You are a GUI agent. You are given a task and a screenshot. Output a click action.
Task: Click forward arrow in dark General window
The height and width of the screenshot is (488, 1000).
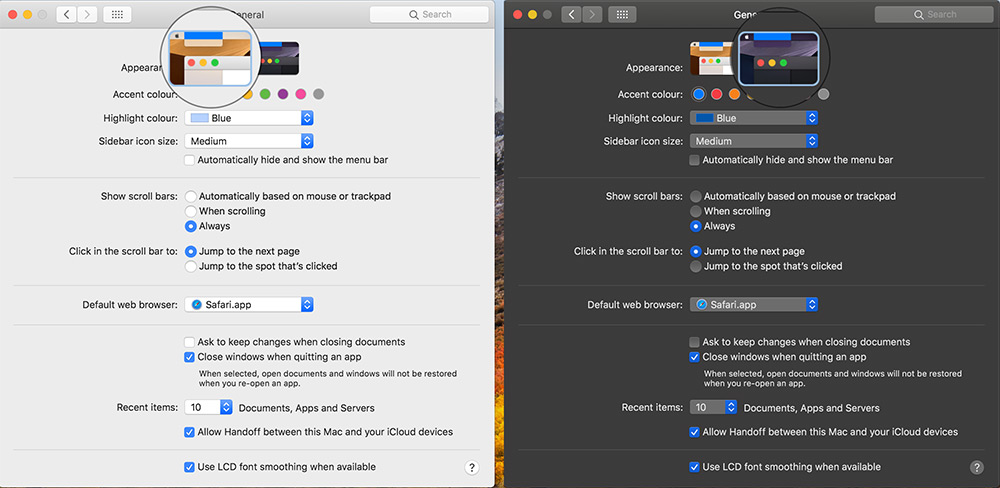point(592,15)
